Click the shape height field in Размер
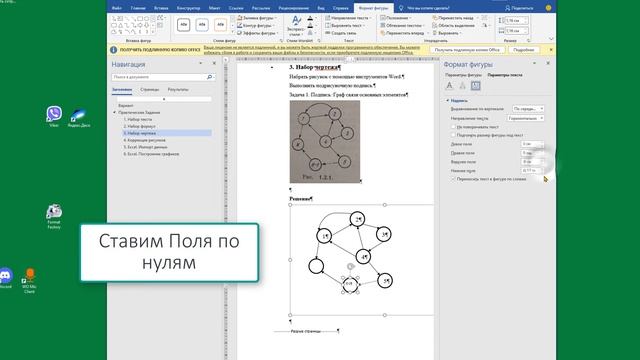 point(517,20)
